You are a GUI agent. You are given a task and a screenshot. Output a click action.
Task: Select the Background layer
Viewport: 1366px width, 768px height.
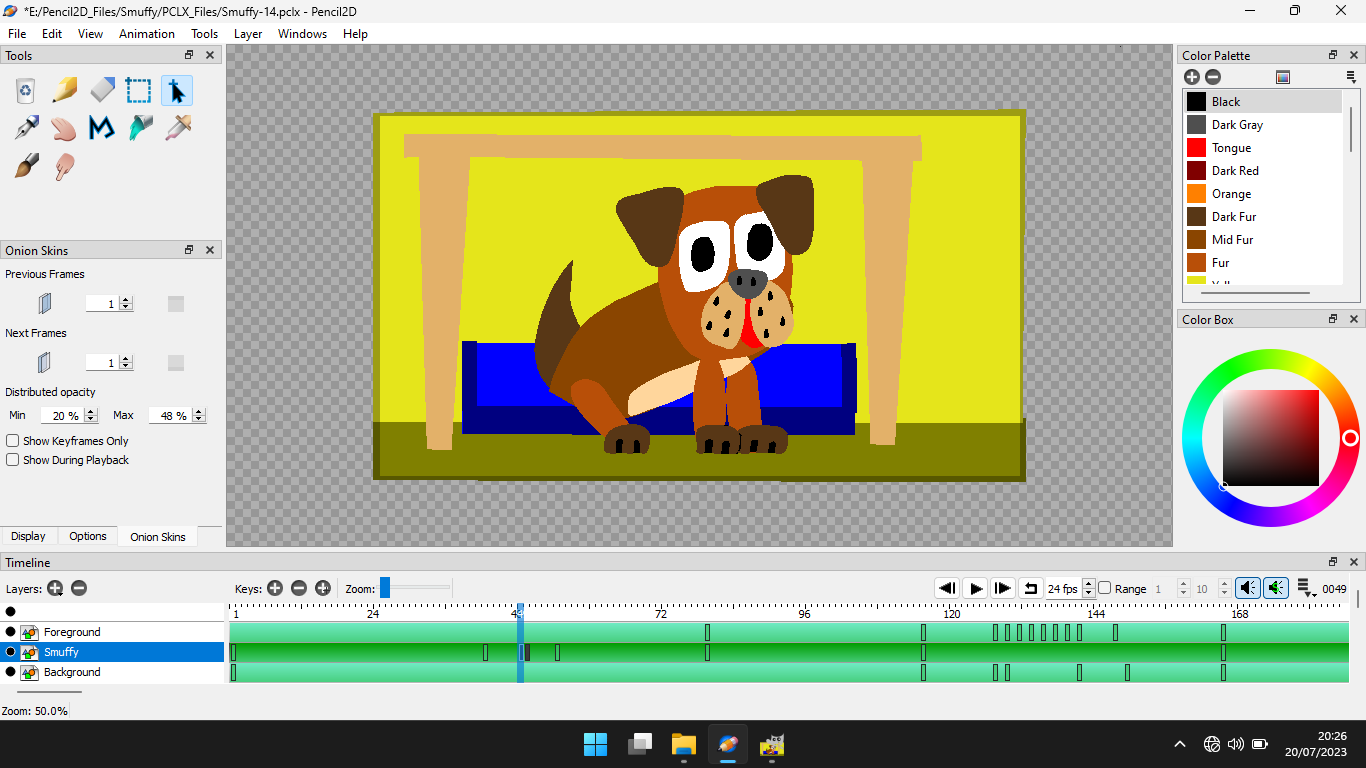[x=112, y=672]
